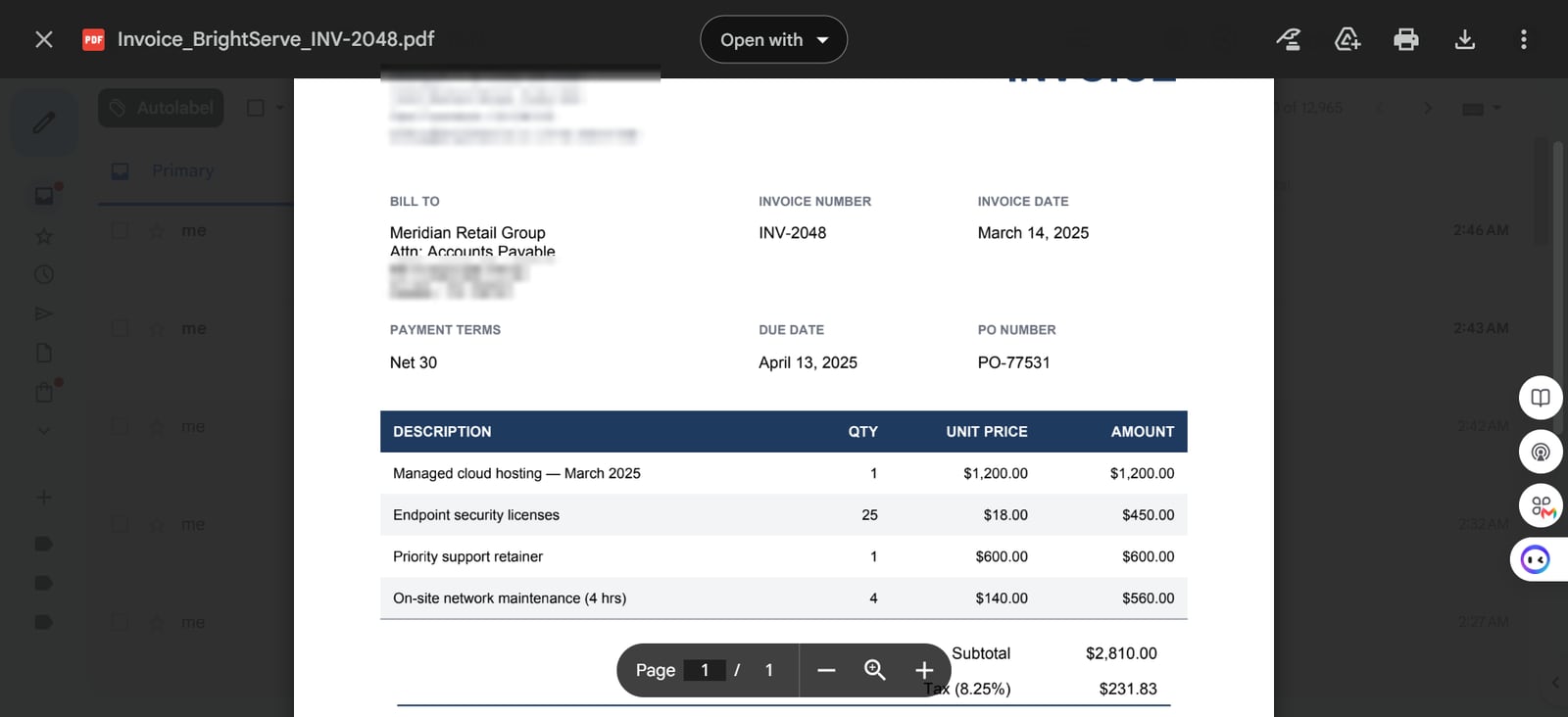Image resolution: width=1568 pixels, height=717 pixels.
Task: Expand the Open with dropdown
Action: pyautogui.click(x=773, y=39)
